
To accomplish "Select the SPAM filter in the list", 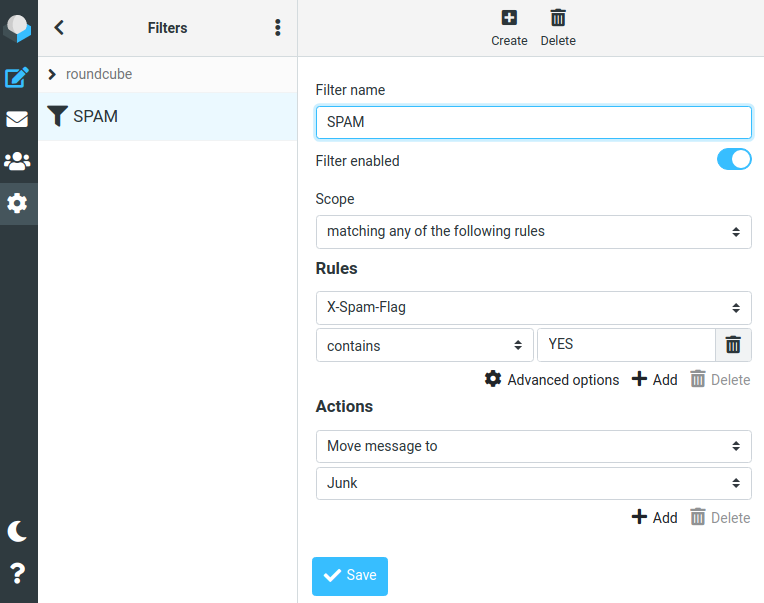I will tap(168, 116).
